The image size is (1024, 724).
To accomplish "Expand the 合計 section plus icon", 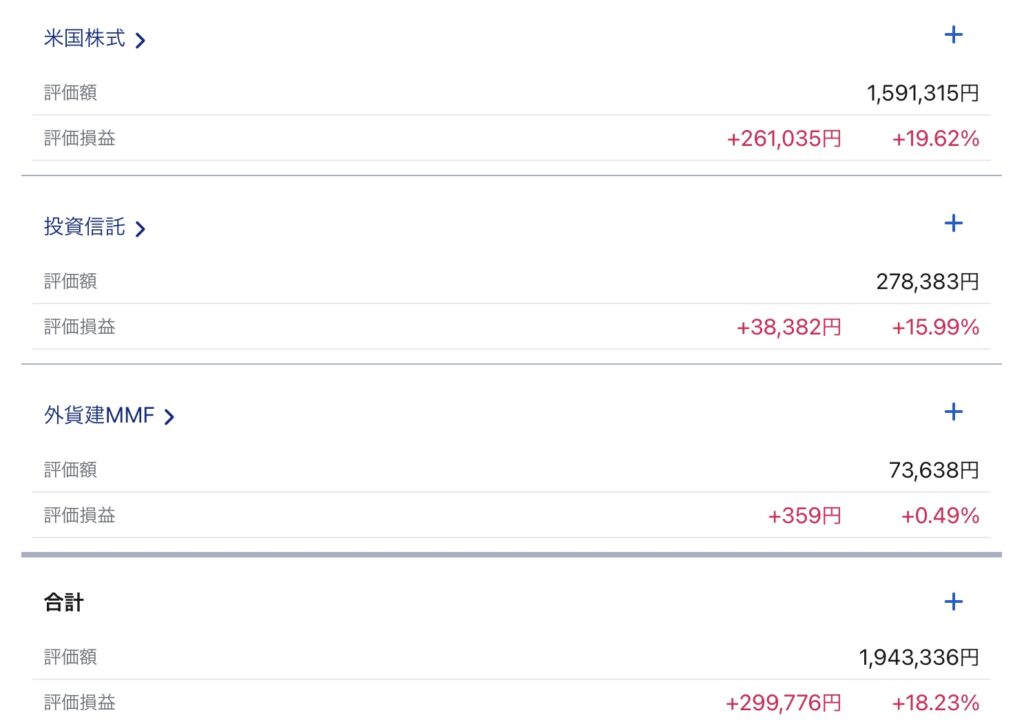I will (x=953, y=601).
